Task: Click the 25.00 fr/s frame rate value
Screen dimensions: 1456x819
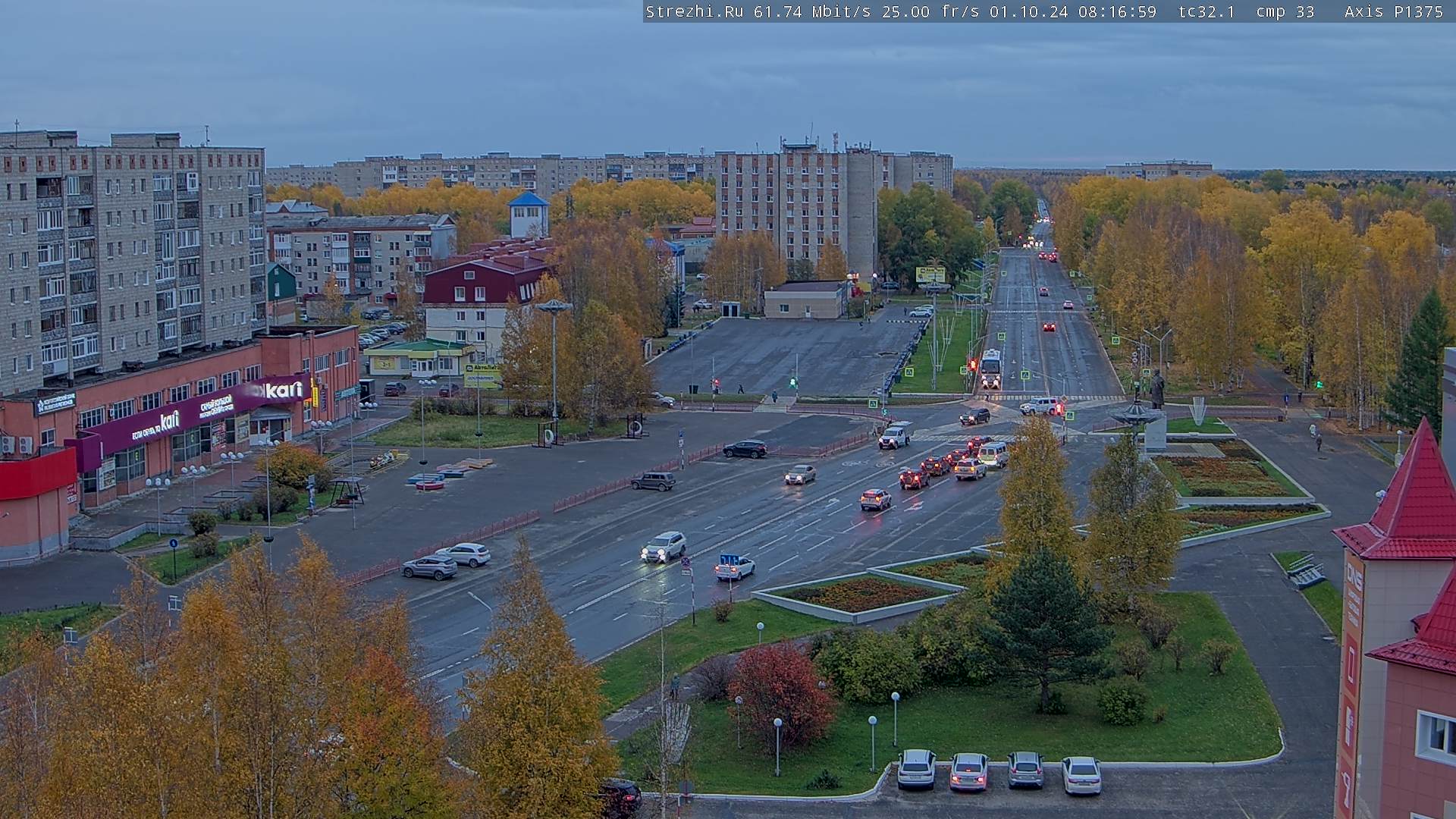Action: 930,11
